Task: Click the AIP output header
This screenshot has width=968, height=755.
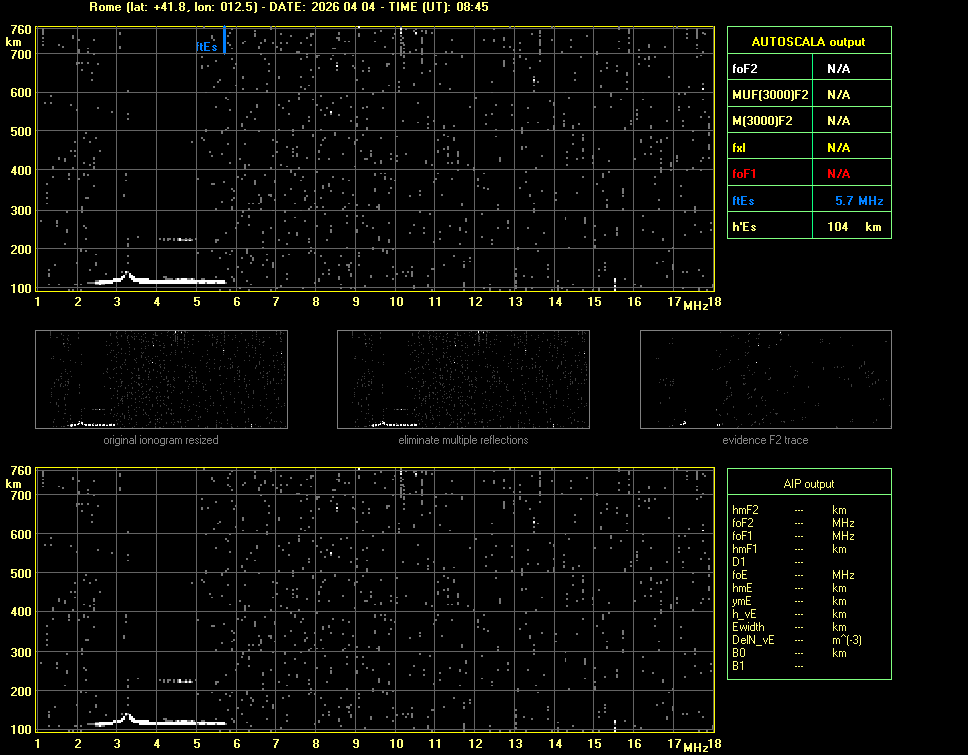Action: 808,483
